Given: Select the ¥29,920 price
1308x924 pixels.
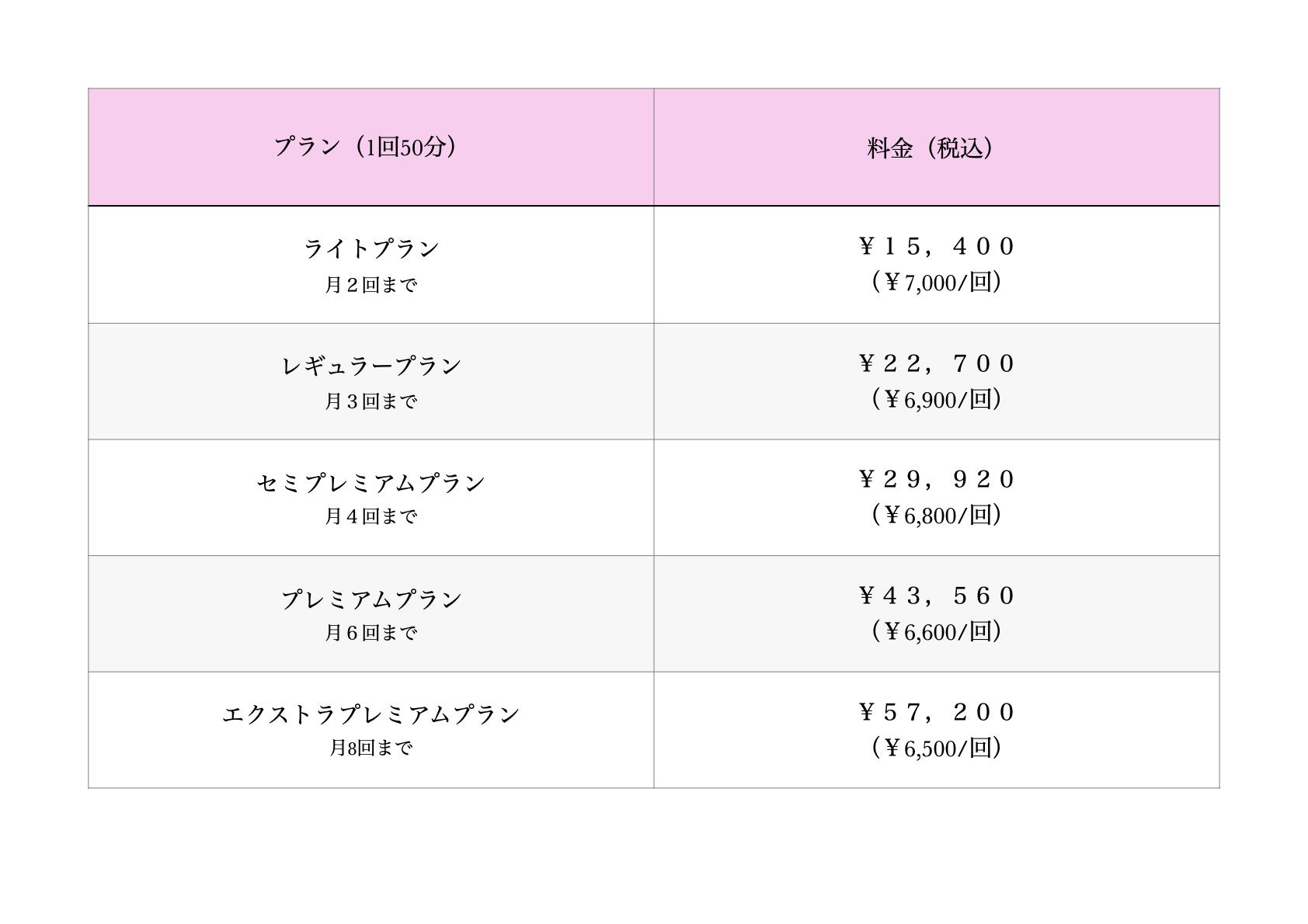Looking at the screenshot, I should click(936, 479).
